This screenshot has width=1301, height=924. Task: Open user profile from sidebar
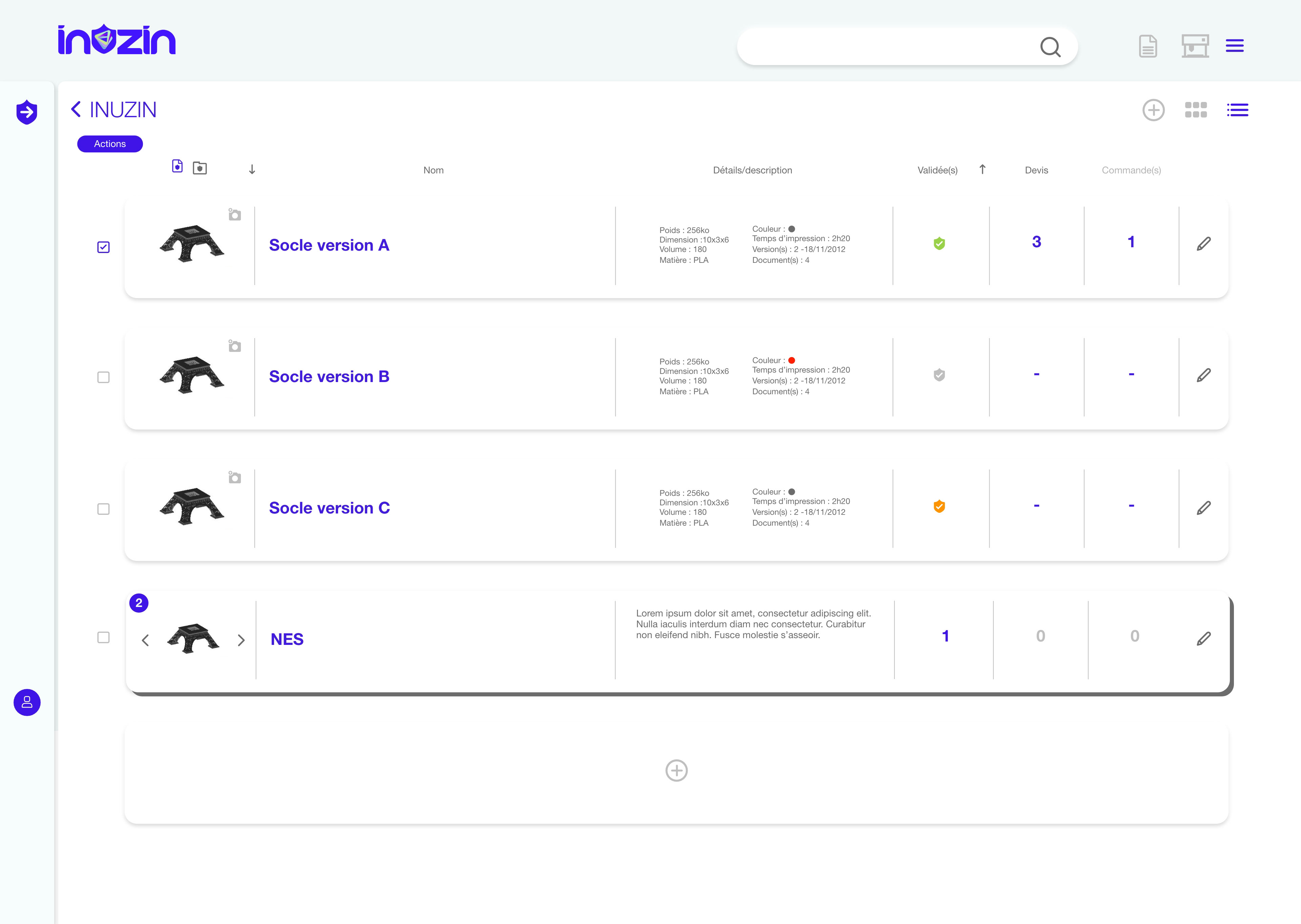pyautogui.click(x=27, y=703)
